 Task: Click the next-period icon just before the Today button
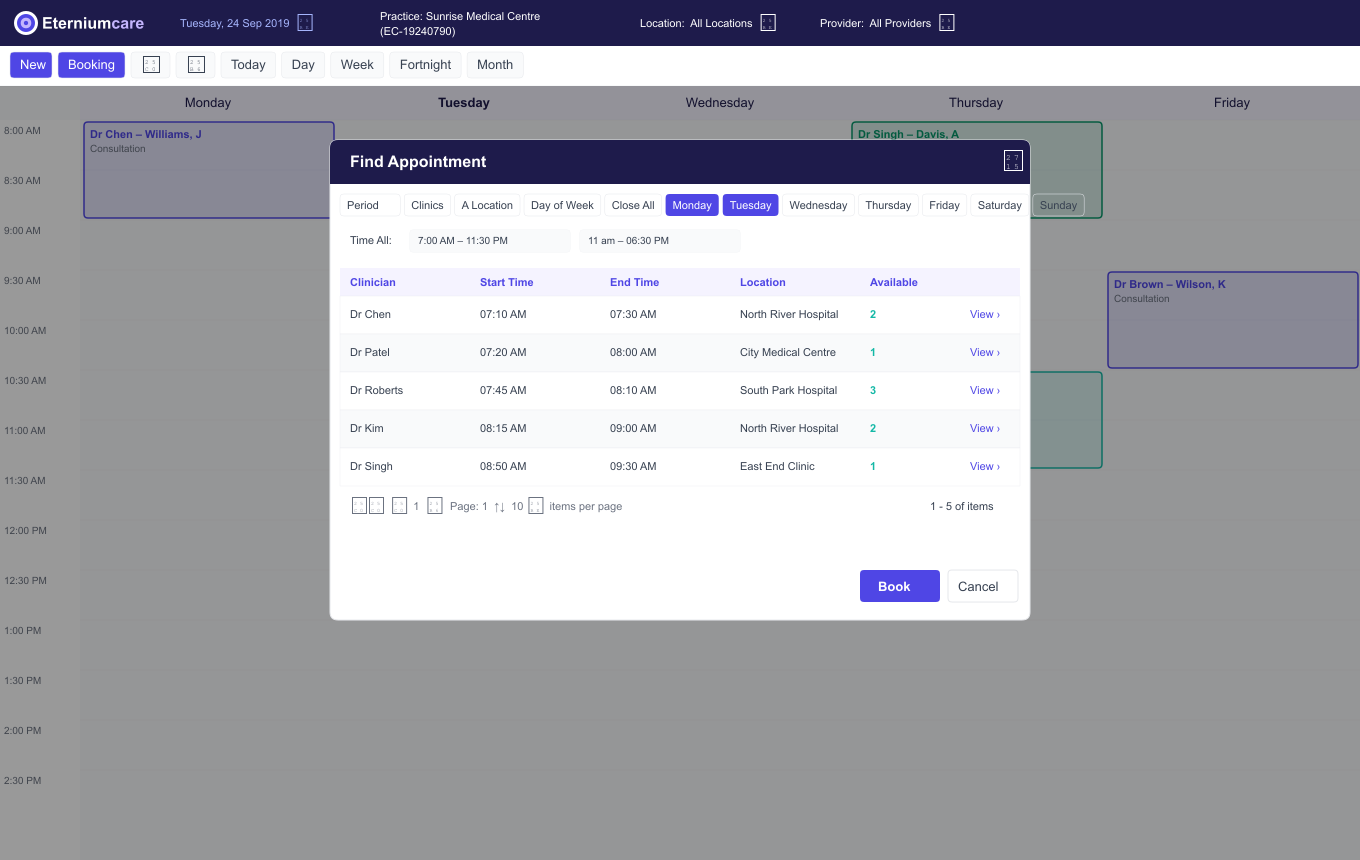tap(196, 65)
